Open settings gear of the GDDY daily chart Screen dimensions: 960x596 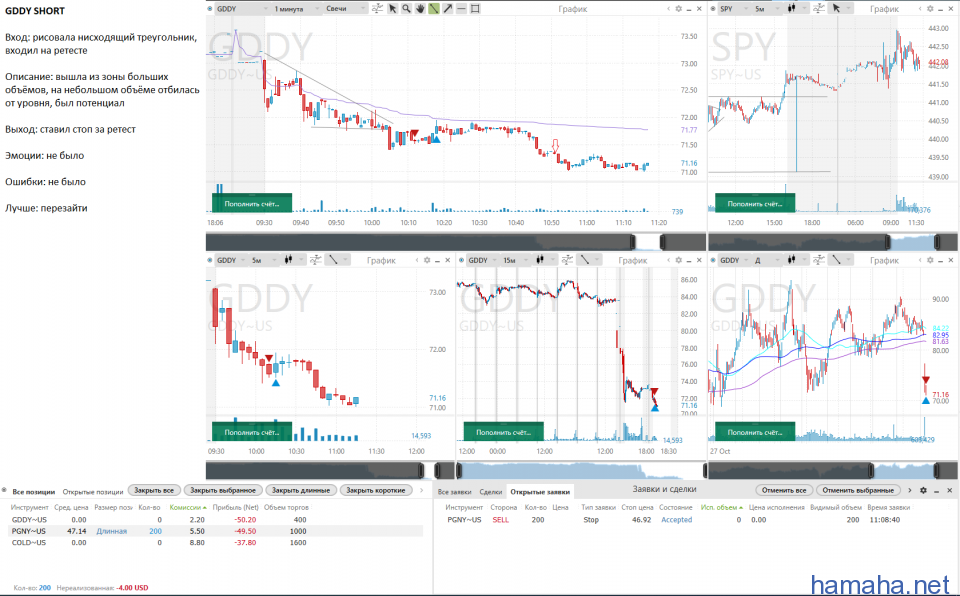[930, 260]
